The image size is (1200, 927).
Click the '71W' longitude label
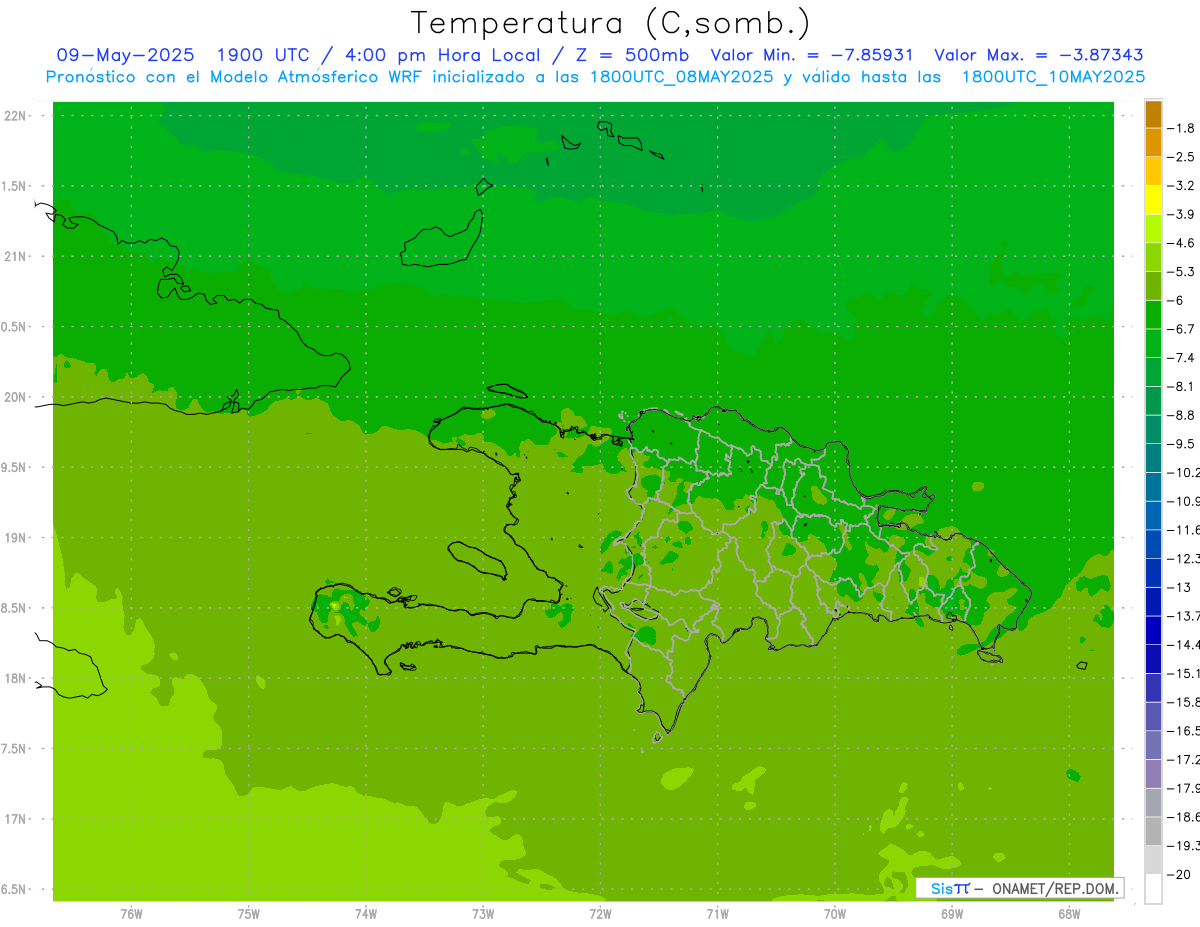pos(717,914)
